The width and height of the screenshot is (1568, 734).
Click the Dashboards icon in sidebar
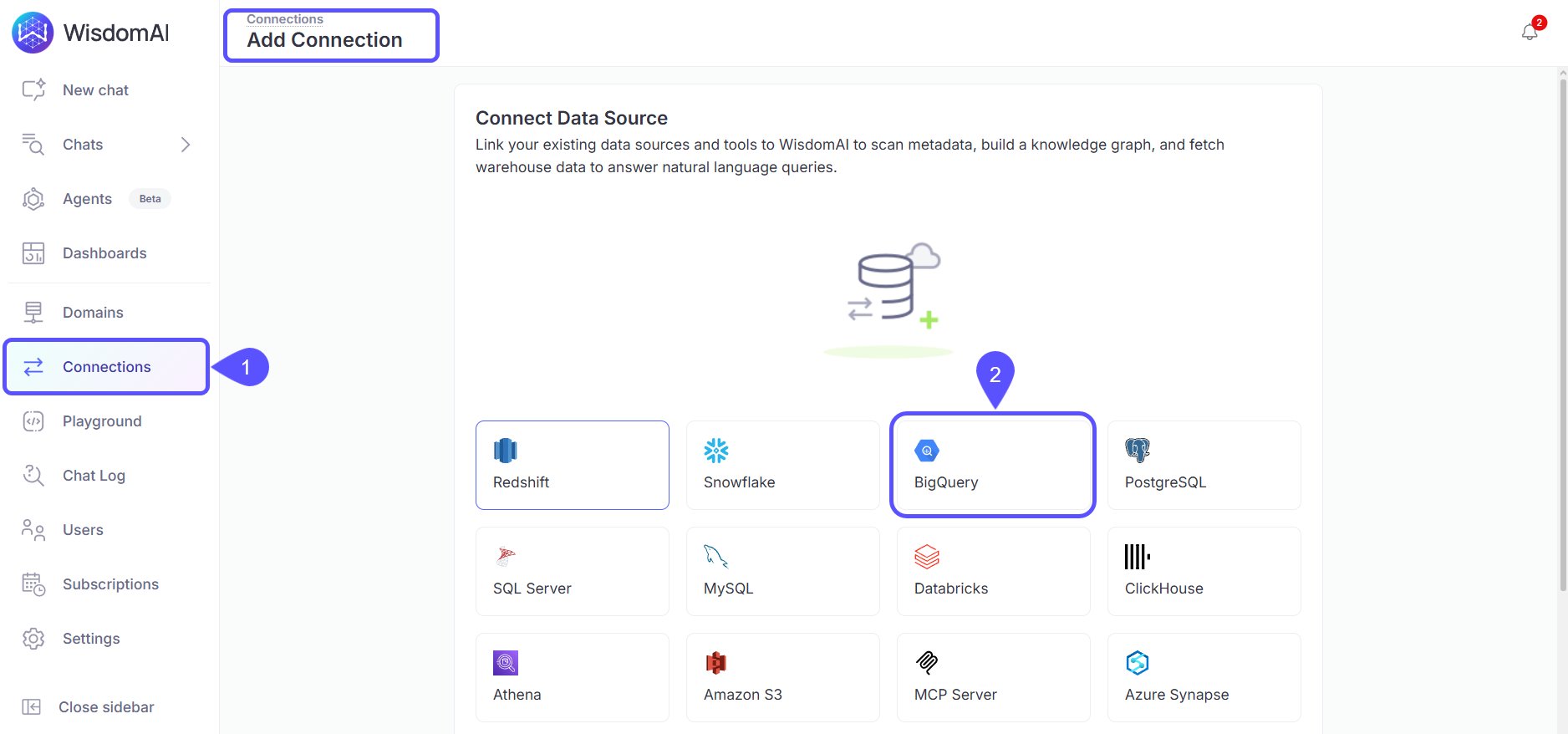click(33, 253)
